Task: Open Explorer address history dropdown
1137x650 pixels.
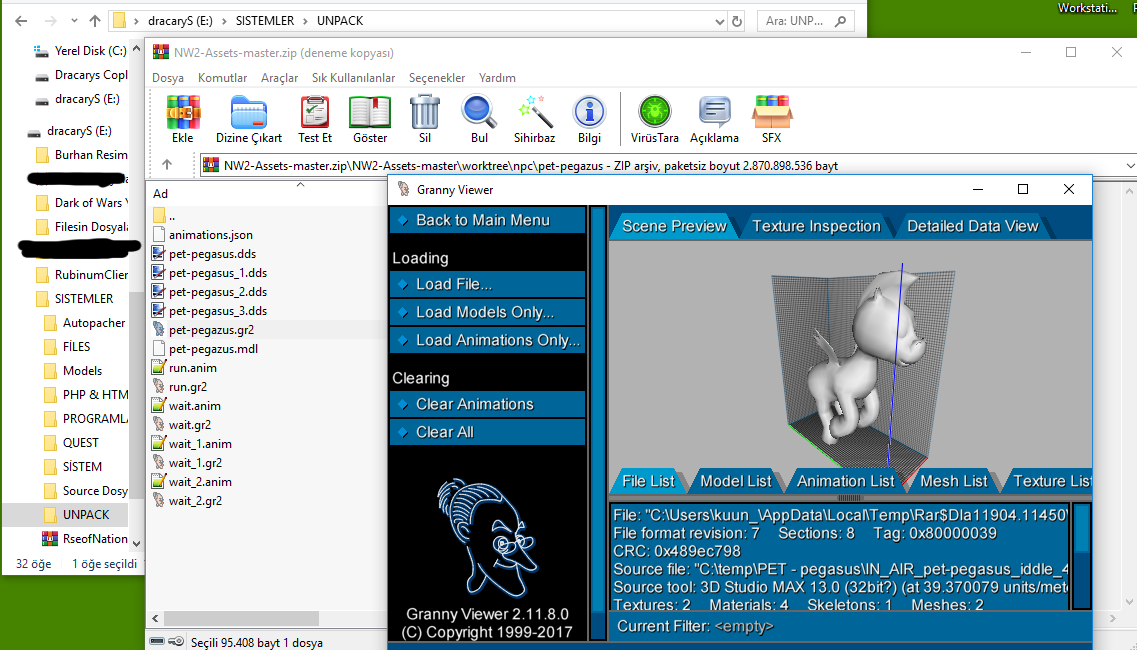Action: [x=719, y=21]
